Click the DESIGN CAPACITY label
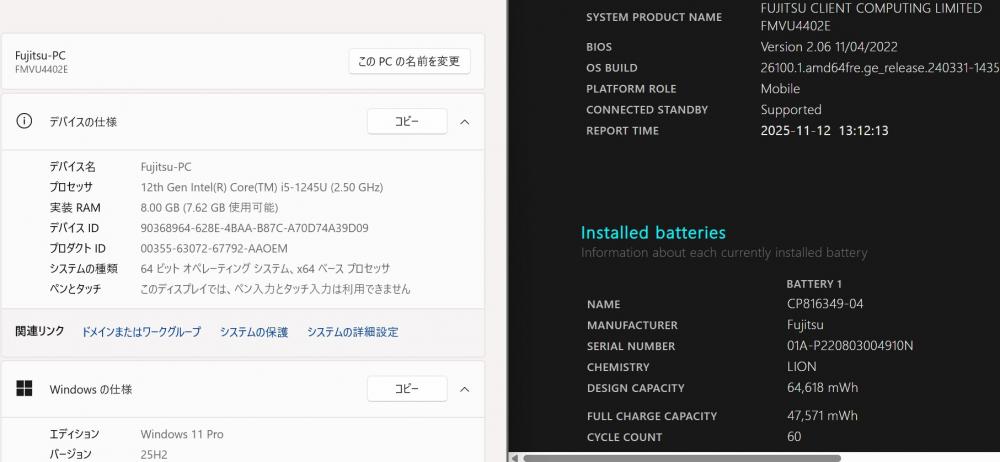Viewport: 1000px width, 462px height. tap(636, 388)
